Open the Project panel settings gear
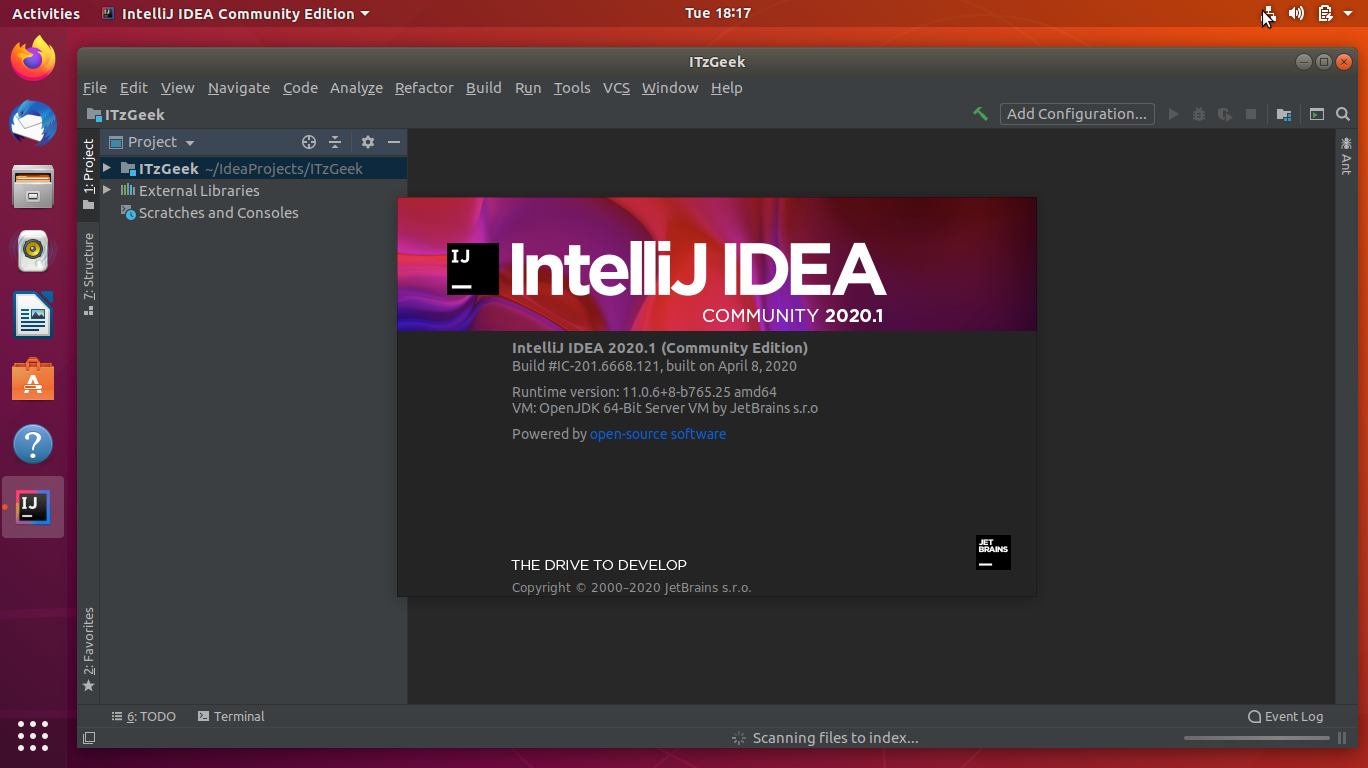The width and height of the screenshot is (1368, 768). pyautogui.click(x=368, y=141)
